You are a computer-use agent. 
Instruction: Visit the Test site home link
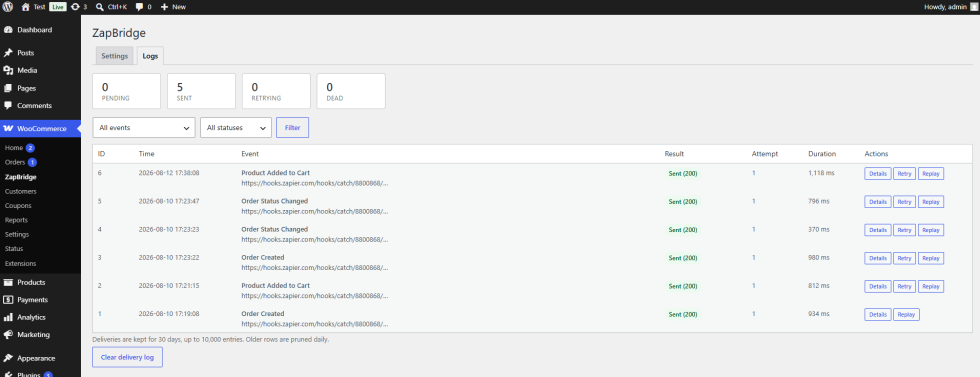coord(33,7)
